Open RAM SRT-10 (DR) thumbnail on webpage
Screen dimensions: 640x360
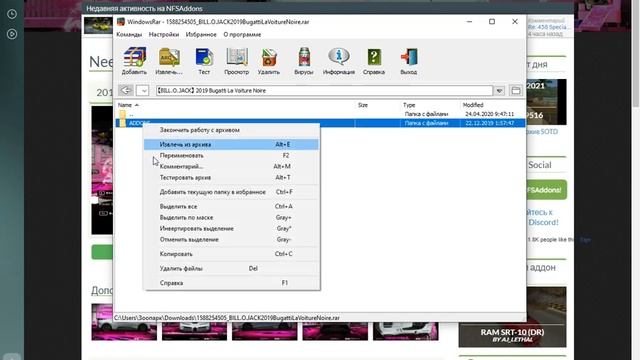pos(512,317)
